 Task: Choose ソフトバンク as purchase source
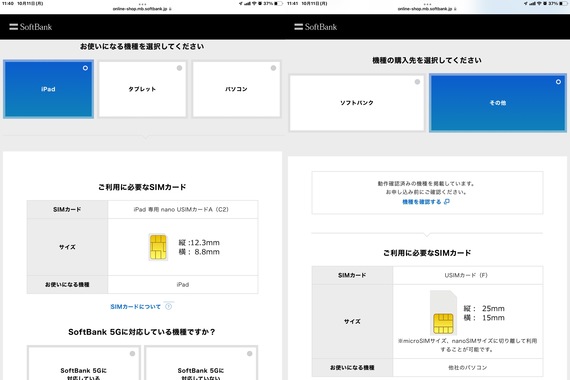pos(357,103)
